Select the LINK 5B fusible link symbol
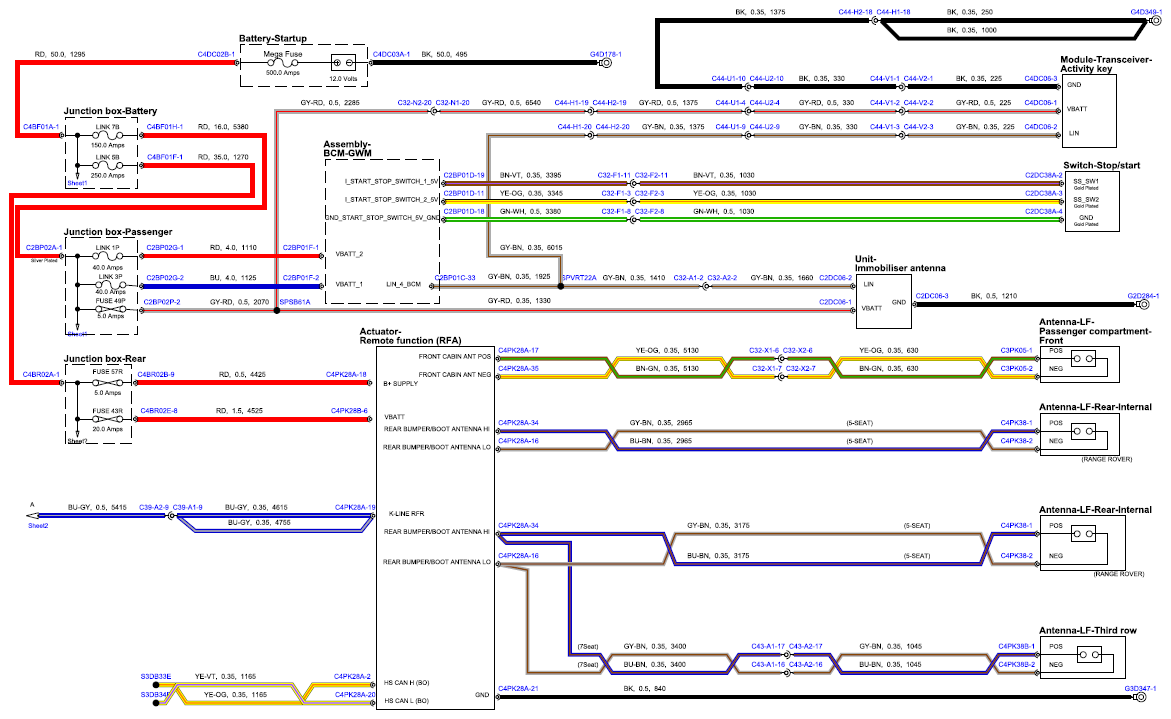Screen dimensions: 1171x719 [108, 166]
